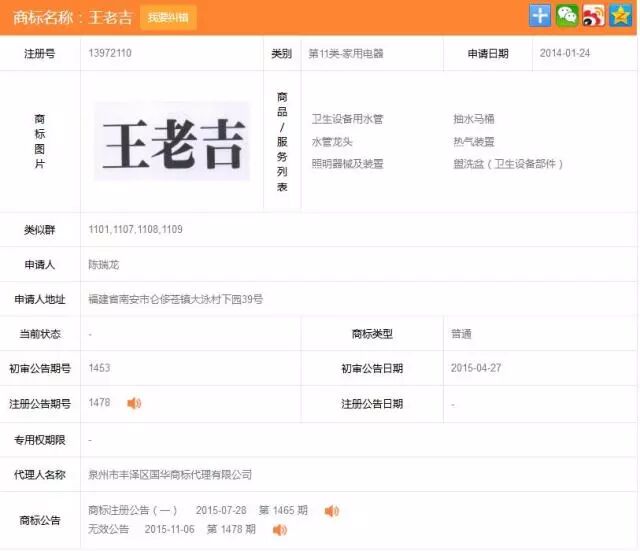Click the goods item 水管龙头
This screenshot has width=640, height=551.
332,142
